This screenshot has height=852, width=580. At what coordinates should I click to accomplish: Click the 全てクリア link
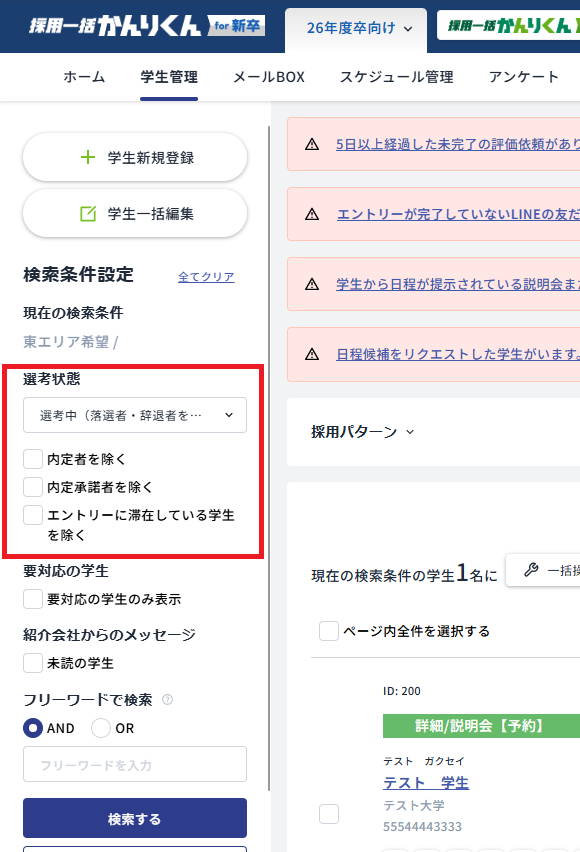pos(206,277)
